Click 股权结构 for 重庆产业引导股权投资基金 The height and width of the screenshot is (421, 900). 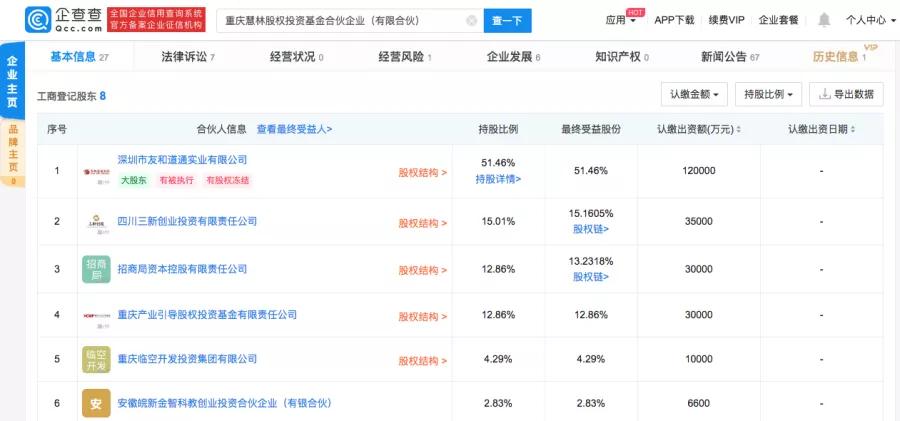pyautogui.click(x=422, y=316)
